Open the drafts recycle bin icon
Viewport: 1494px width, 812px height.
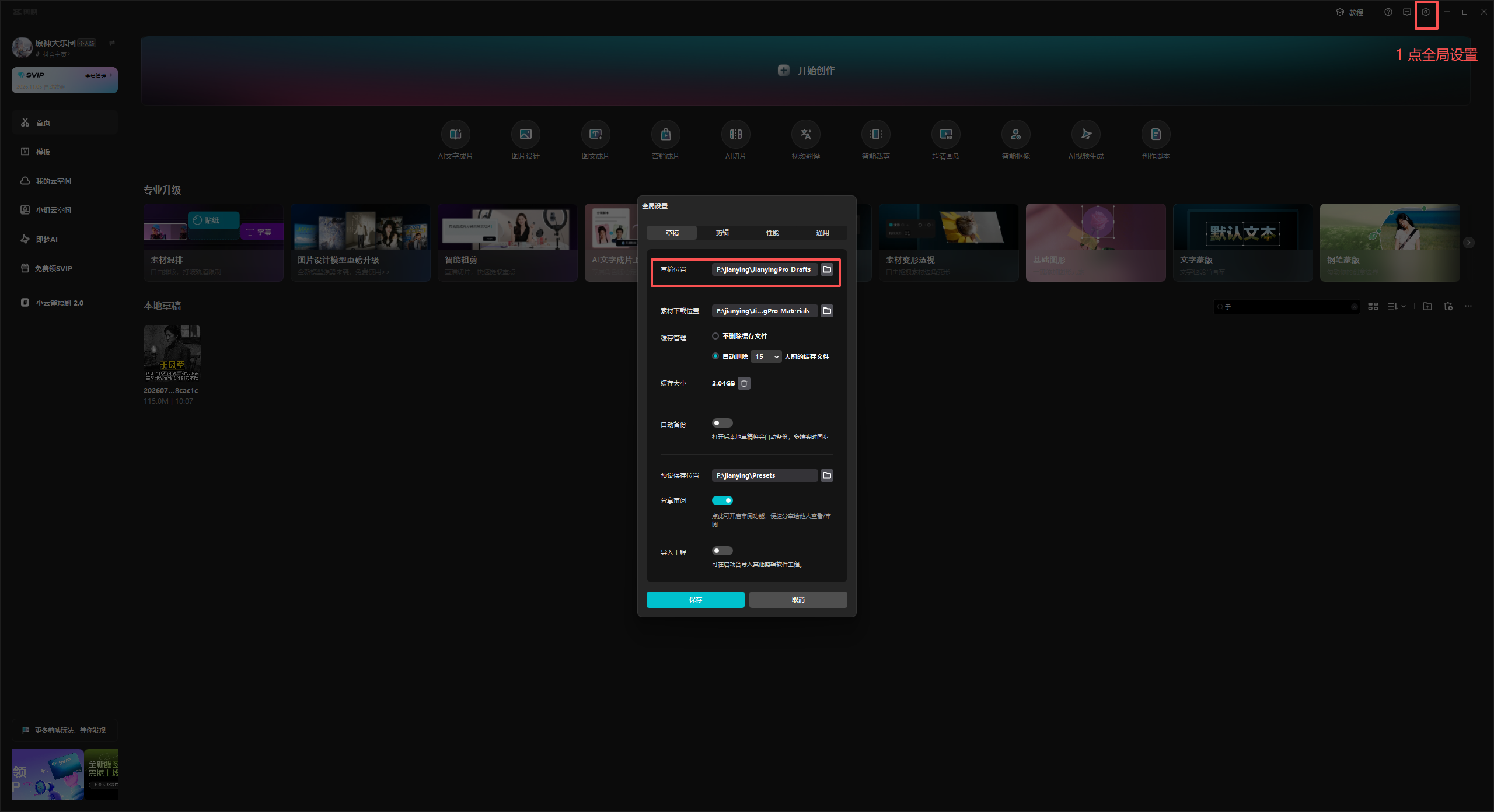click(1448, 306)
